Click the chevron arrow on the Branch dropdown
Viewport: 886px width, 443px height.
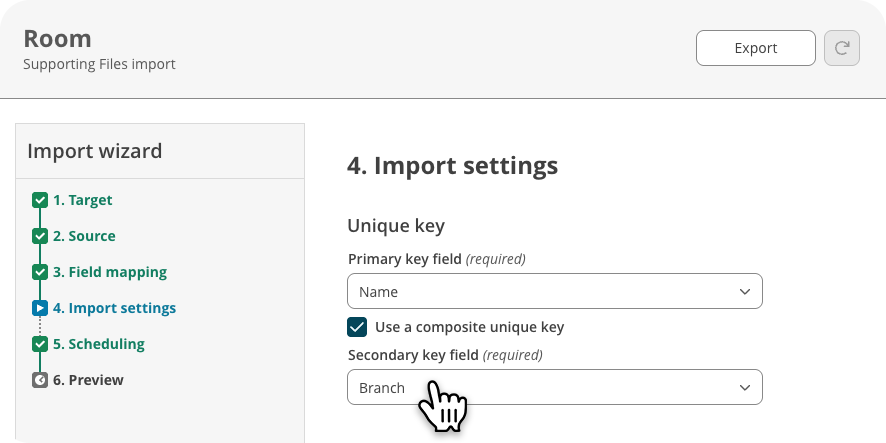[745, 388]
